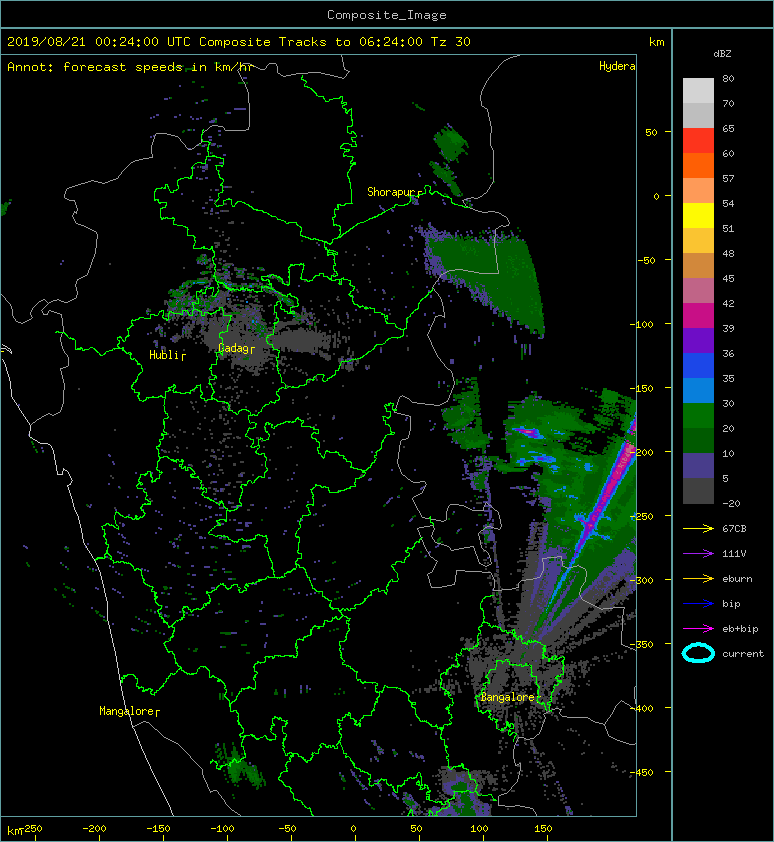Select the red 60–65 dBZ color swatch

click(698, 140)
